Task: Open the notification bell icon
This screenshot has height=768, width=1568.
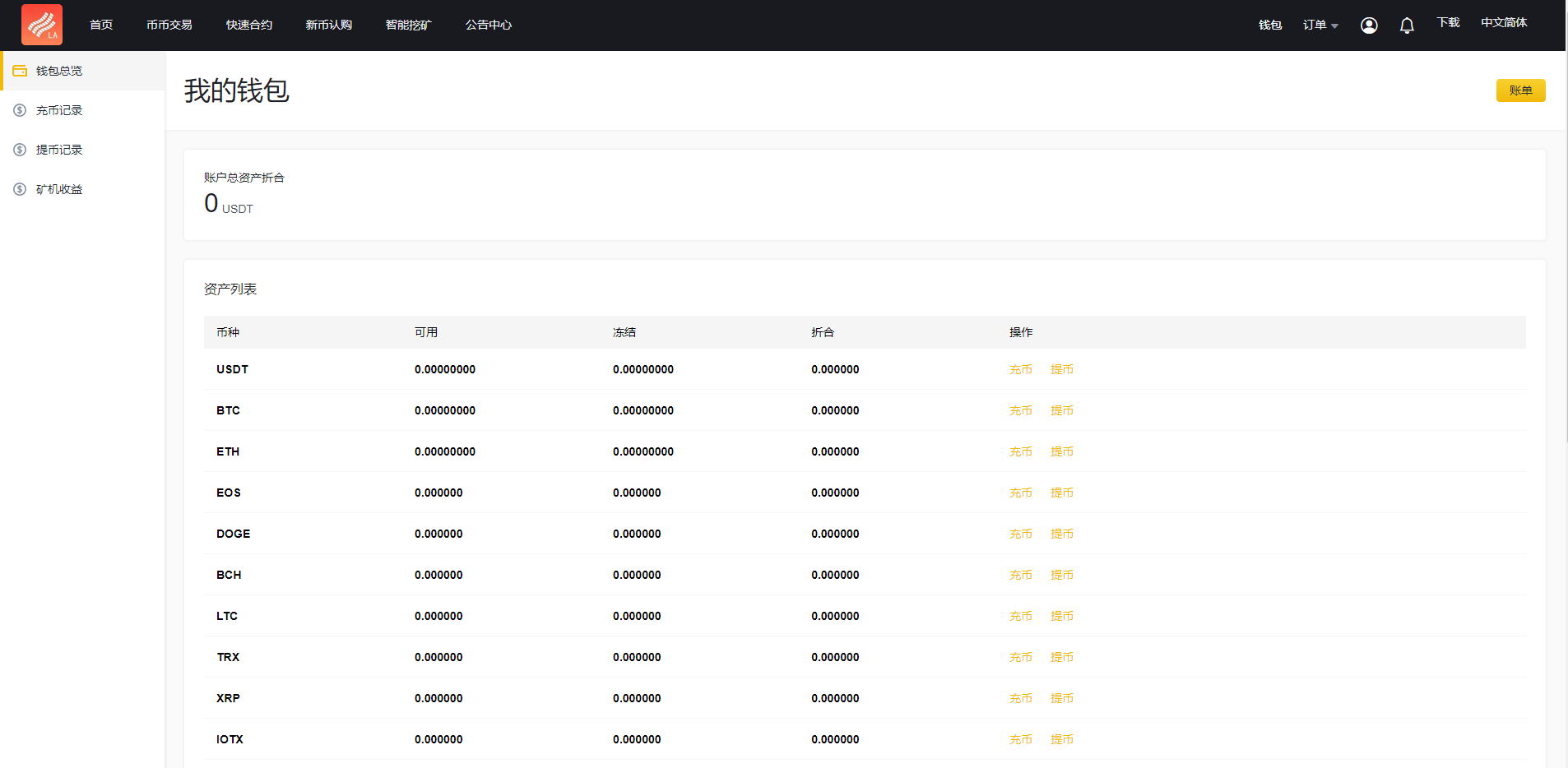Action: coord(1407,25)
